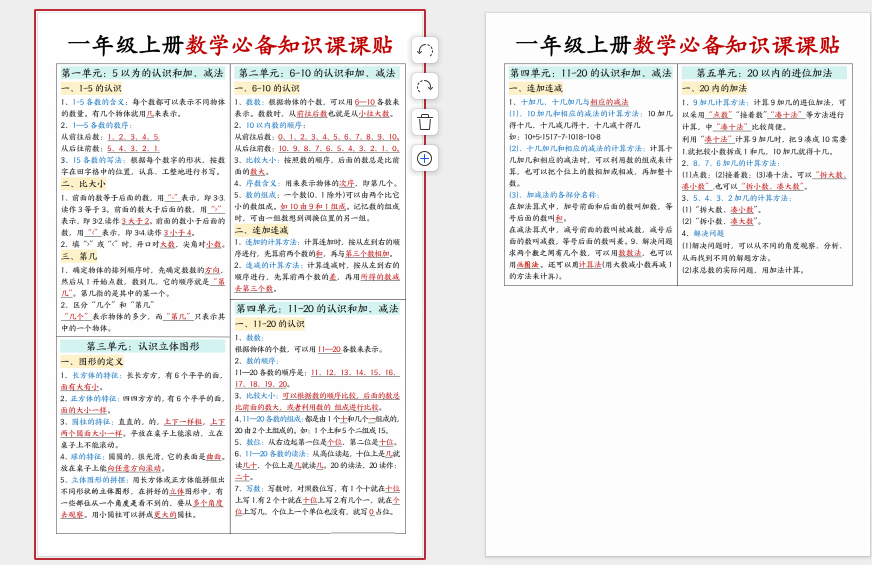Click the title heading on the second page
The height and width of the screenshot is (565, 872).
(677, 45)
